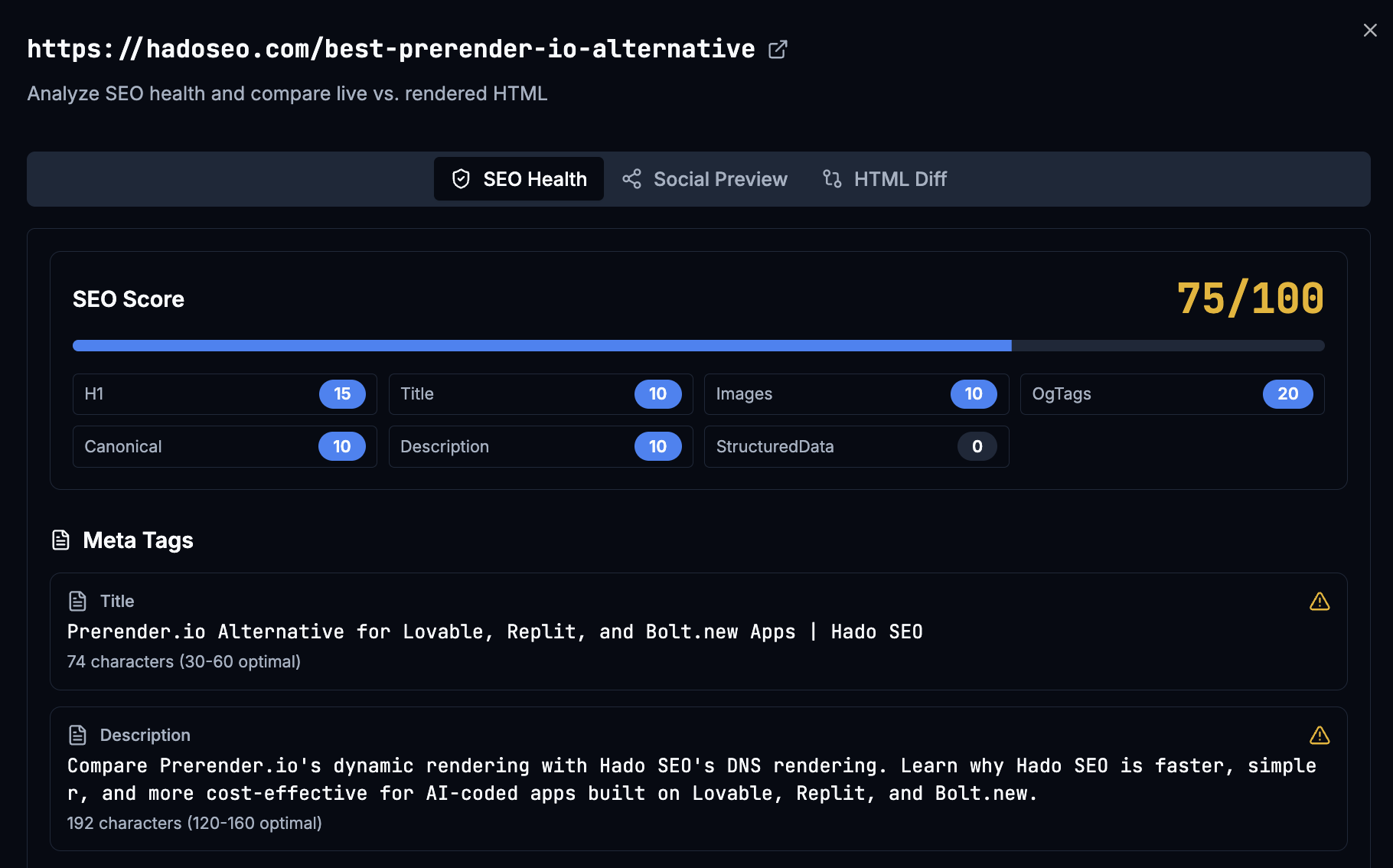This screenshot has width=1393, height=868.
Task: Click the hadoseo.com URL heading
Action: (391, 49)
